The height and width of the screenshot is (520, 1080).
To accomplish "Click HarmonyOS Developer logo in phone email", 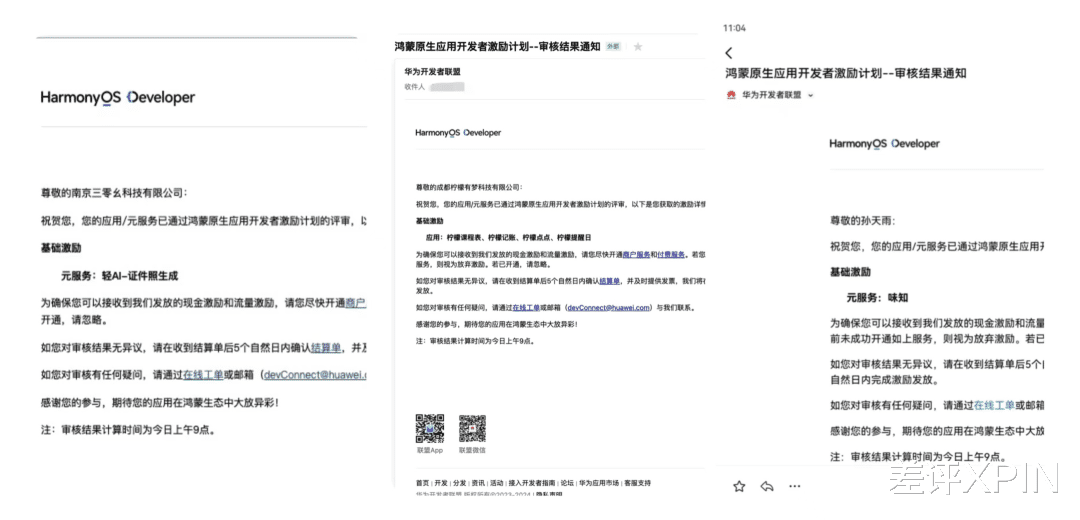I will click(x=884, y=144).
